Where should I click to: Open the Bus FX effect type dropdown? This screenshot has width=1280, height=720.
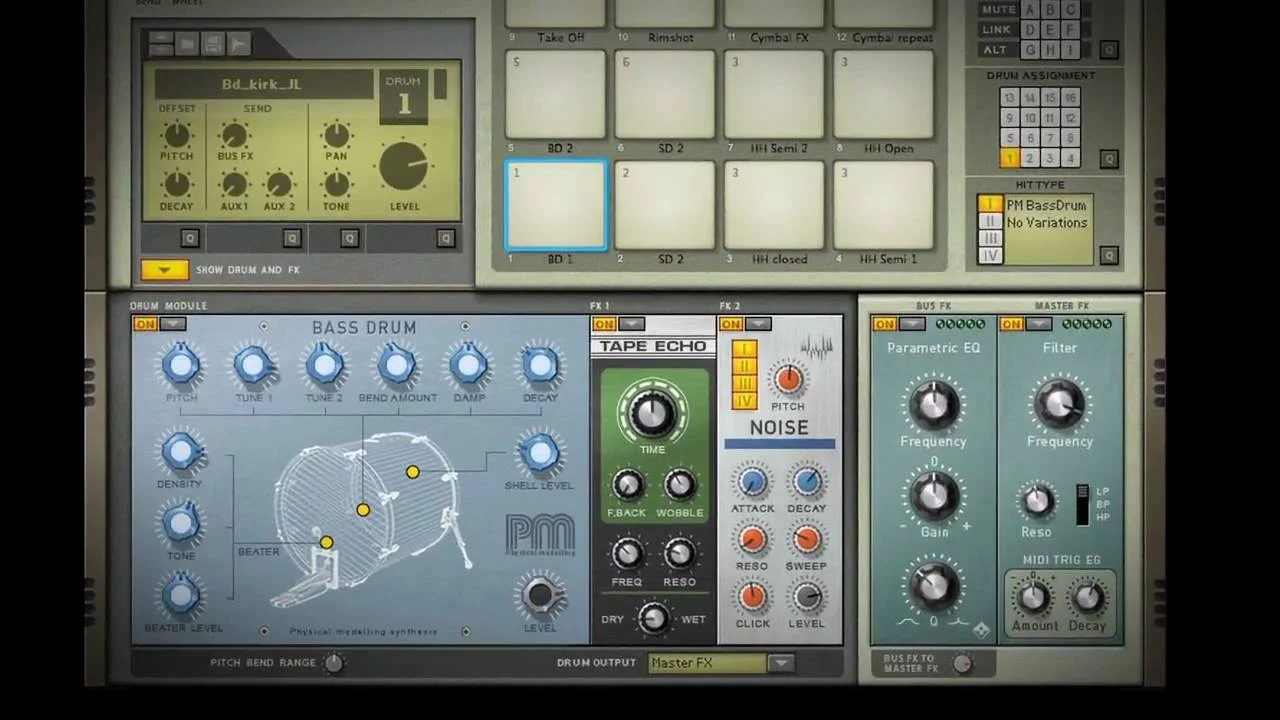911,324
